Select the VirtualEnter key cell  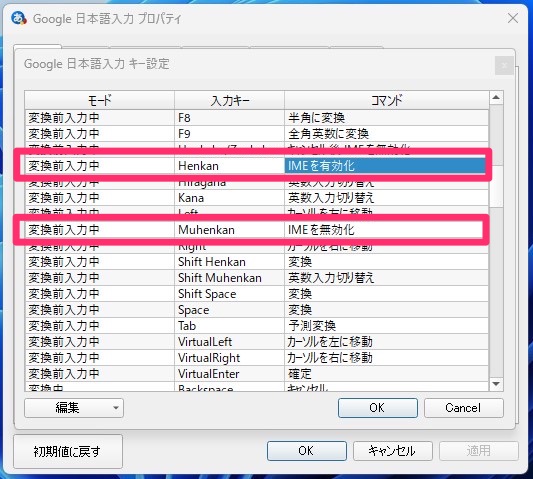229,374
